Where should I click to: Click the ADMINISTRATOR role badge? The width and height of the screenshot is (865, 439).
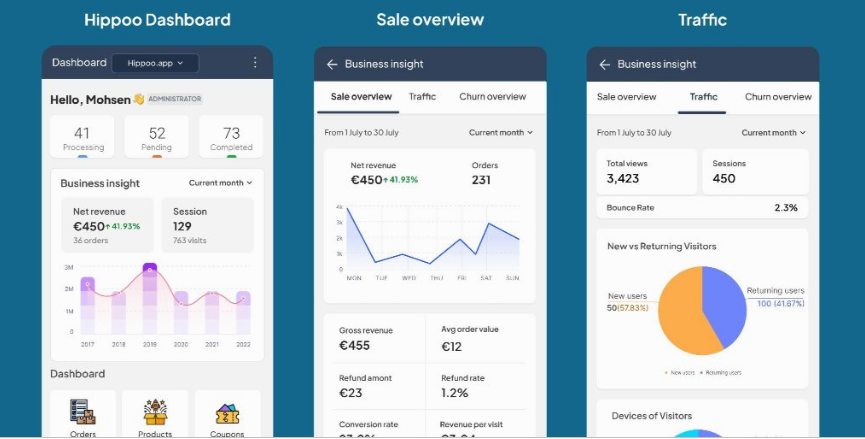(x=174, y=99)
